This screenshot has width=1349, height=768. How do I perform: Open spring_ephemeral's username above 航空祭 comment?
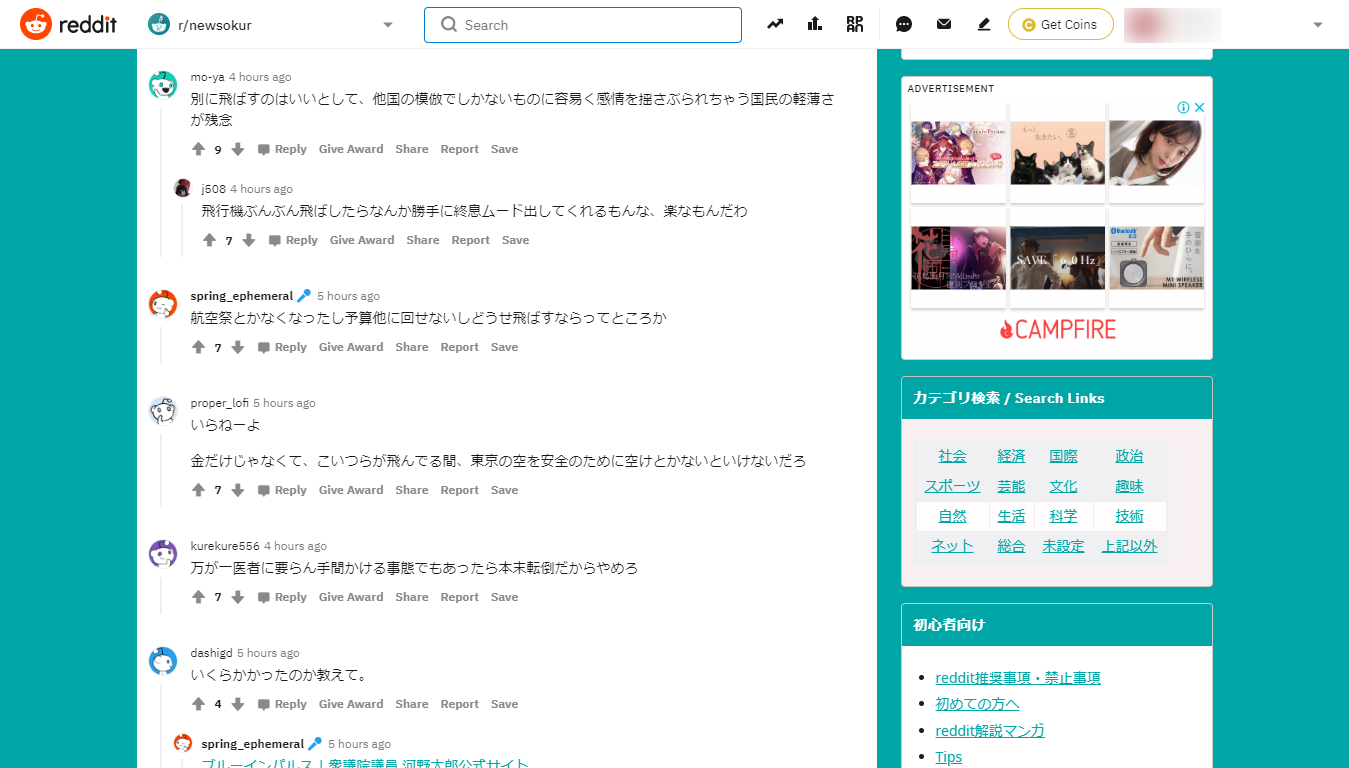point(242,296)
